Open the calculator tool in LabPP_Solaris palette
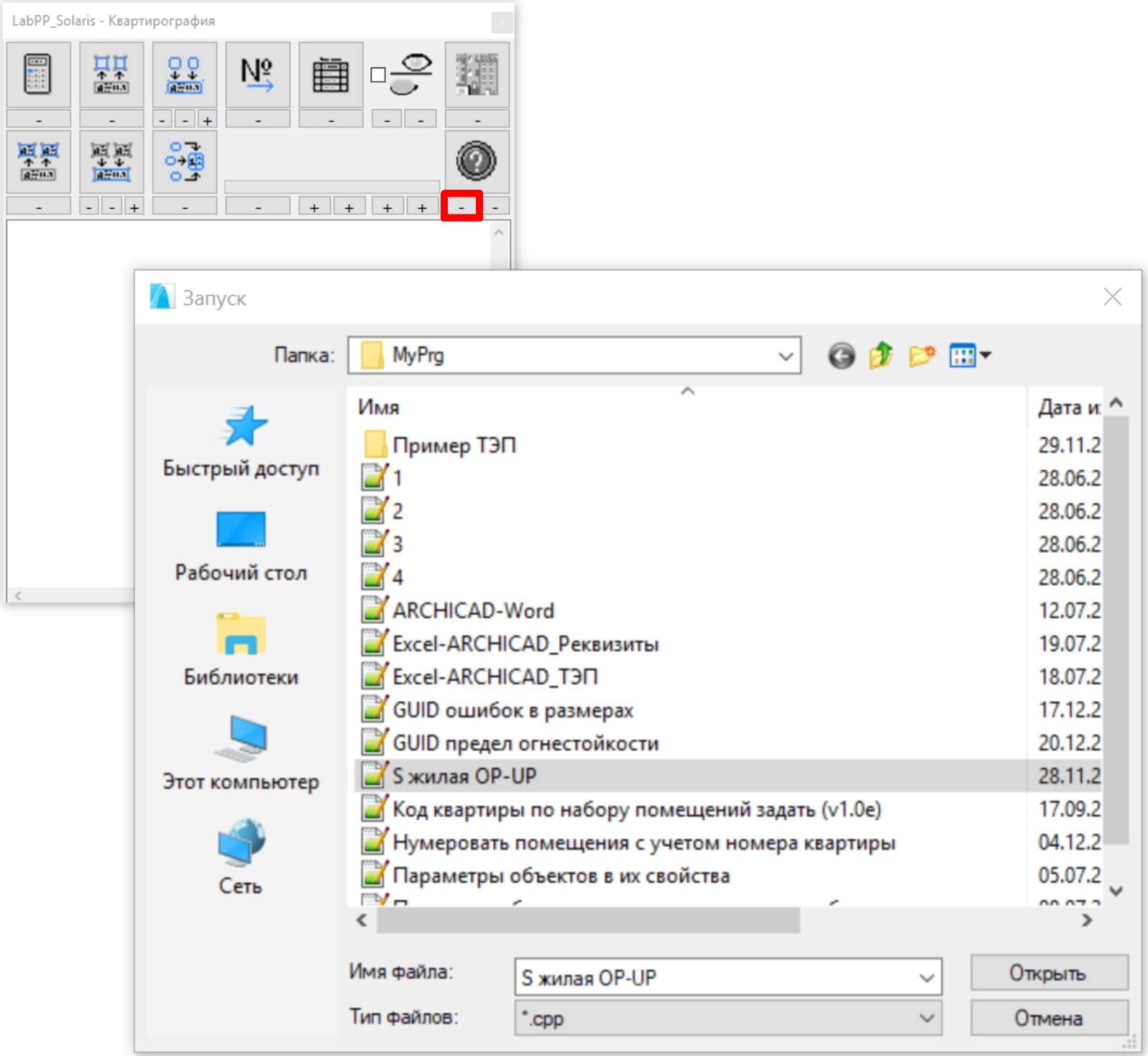Viewport: 1148px width, 1056px height. point(38,75)
